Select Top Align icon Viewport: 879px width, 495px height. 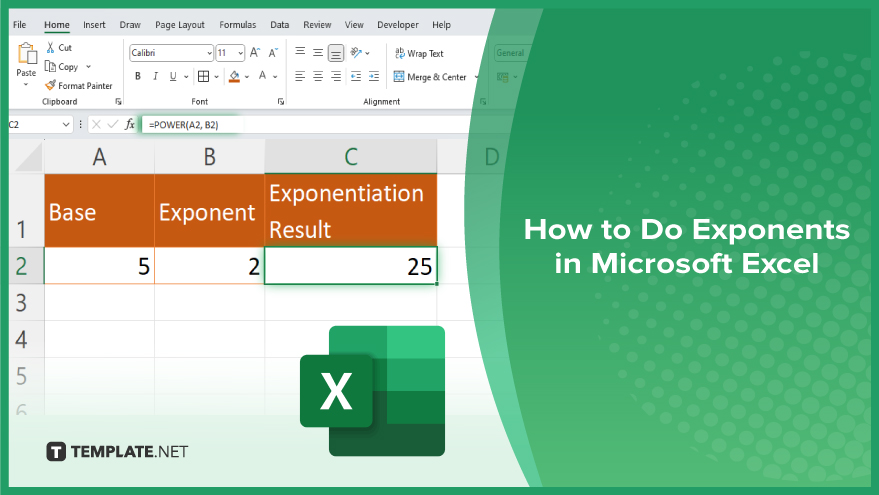pos(300,52)
